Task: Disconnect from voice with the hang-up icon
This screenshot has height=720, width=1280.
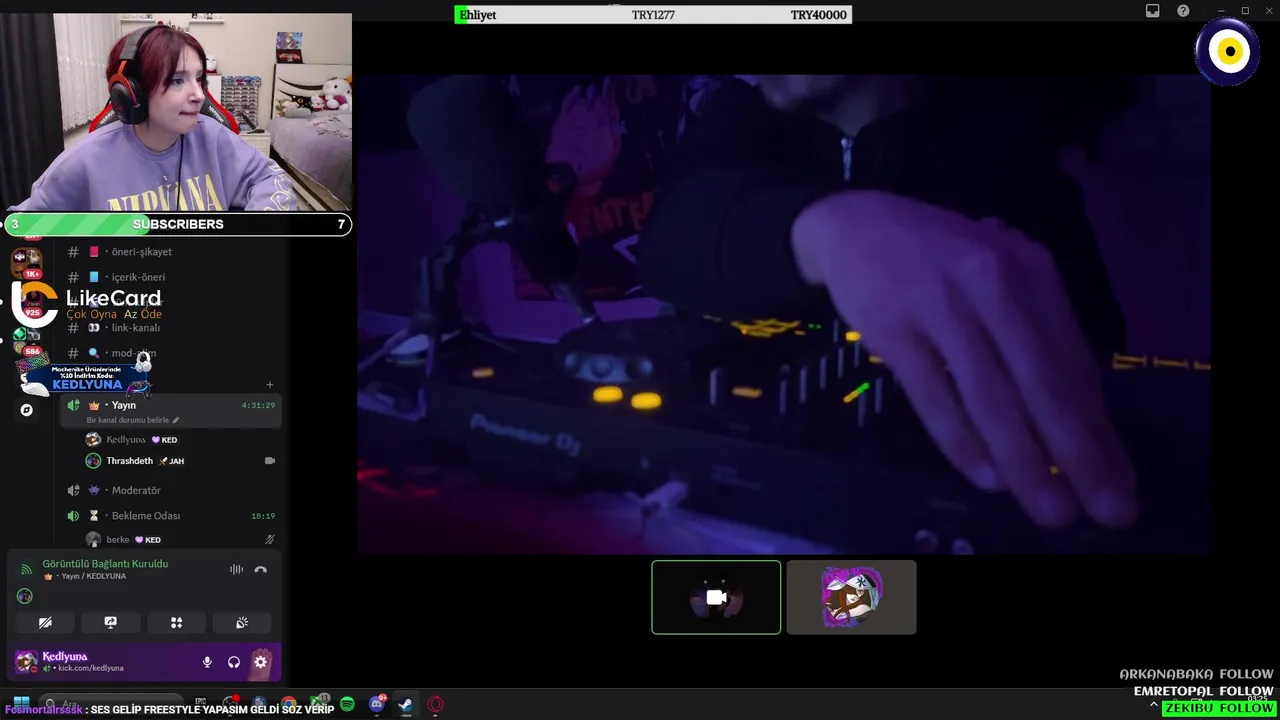Action: point(261,570)
